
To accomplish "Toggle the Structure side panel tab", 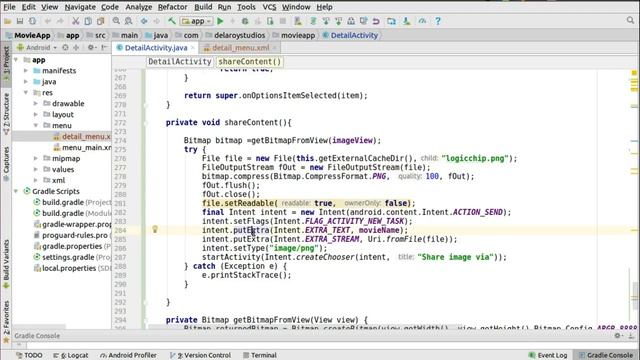I will pos(6,114).
